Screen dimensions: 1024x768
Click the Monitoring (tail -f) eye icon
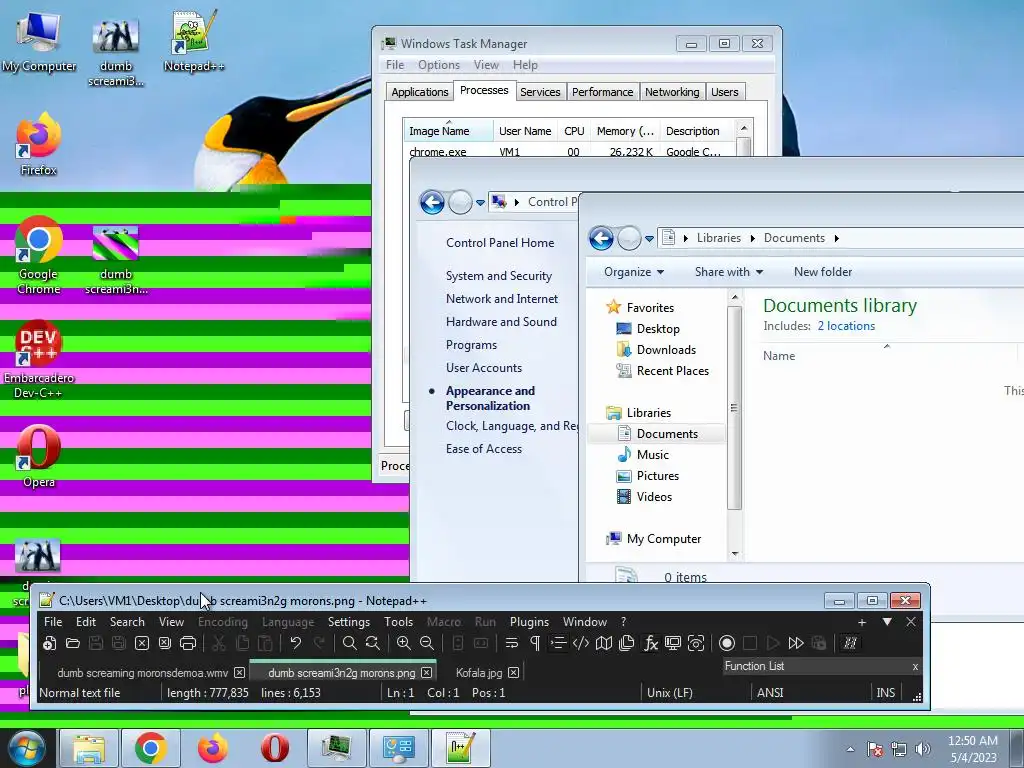[696, 643]
